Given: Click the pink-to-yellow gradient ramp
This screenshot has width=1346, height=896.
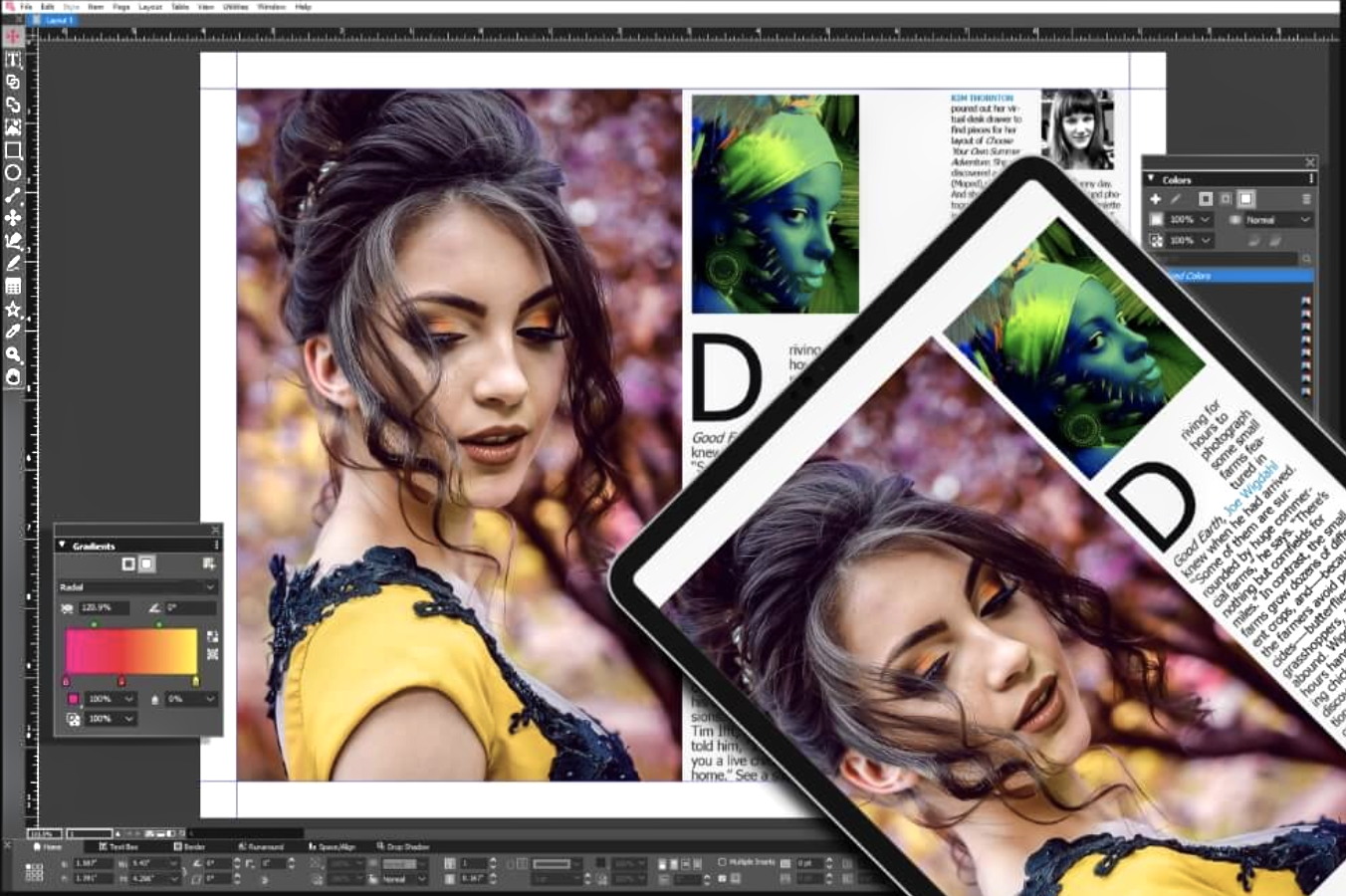Looking at the screenshot, I should 131,651.
